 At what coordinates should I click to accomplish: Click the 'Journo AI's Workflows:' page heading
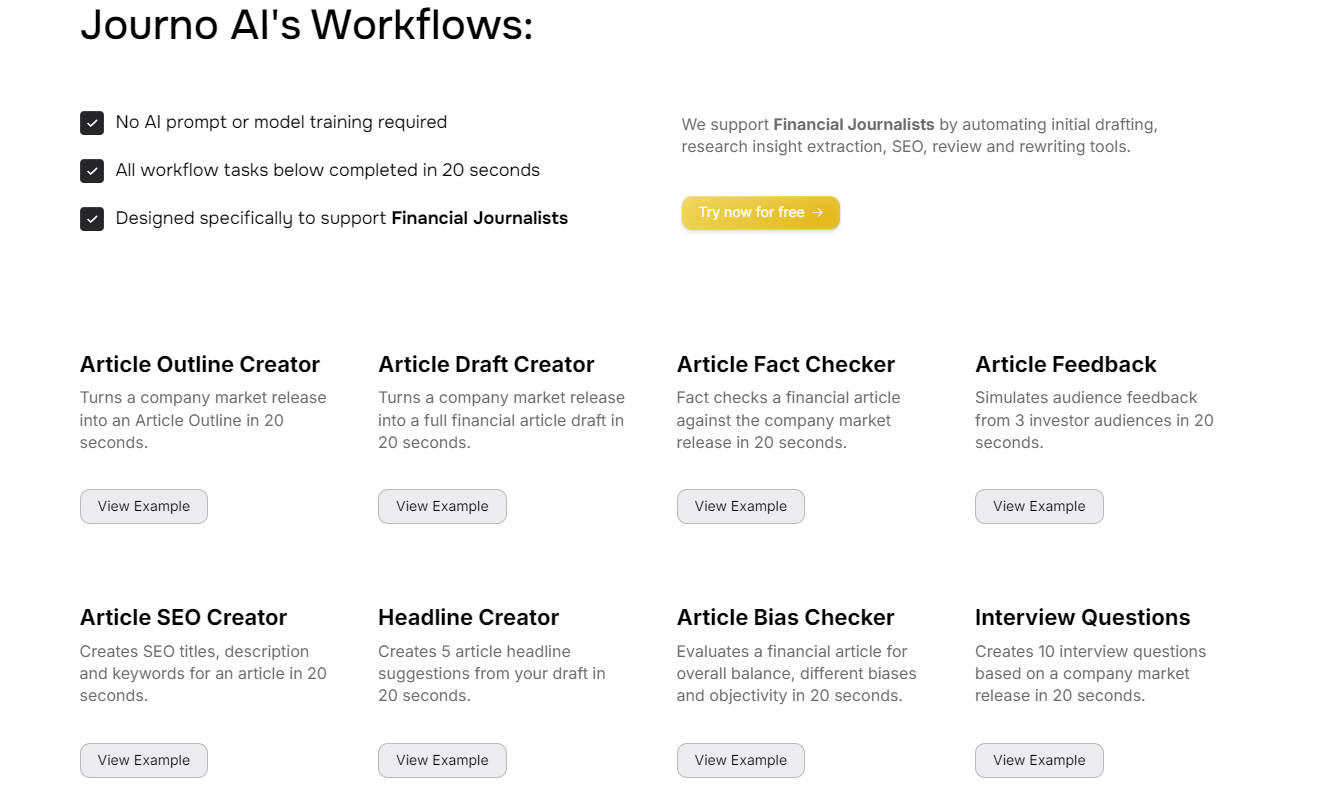tap(306, 24)
